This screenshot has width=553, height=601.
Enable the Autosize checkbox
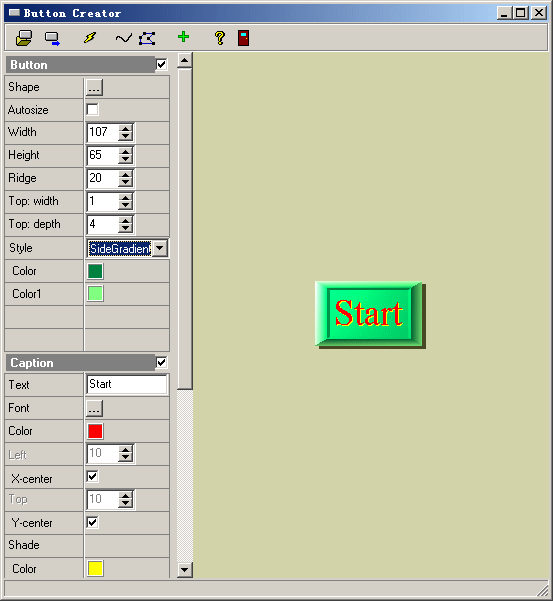pos(92,110)
